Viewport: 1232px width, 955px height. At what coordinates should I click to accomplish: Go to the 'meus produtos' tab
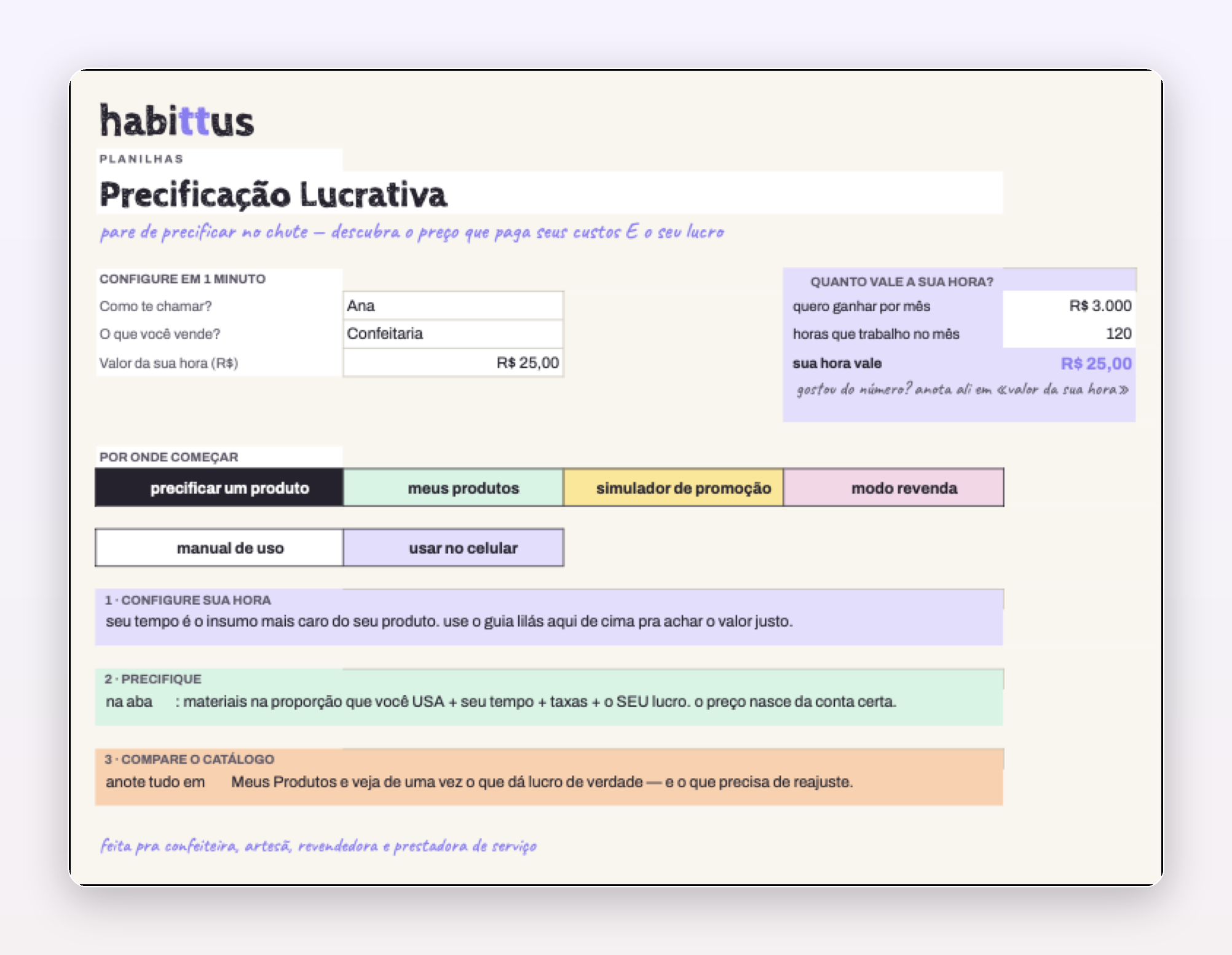453,488
